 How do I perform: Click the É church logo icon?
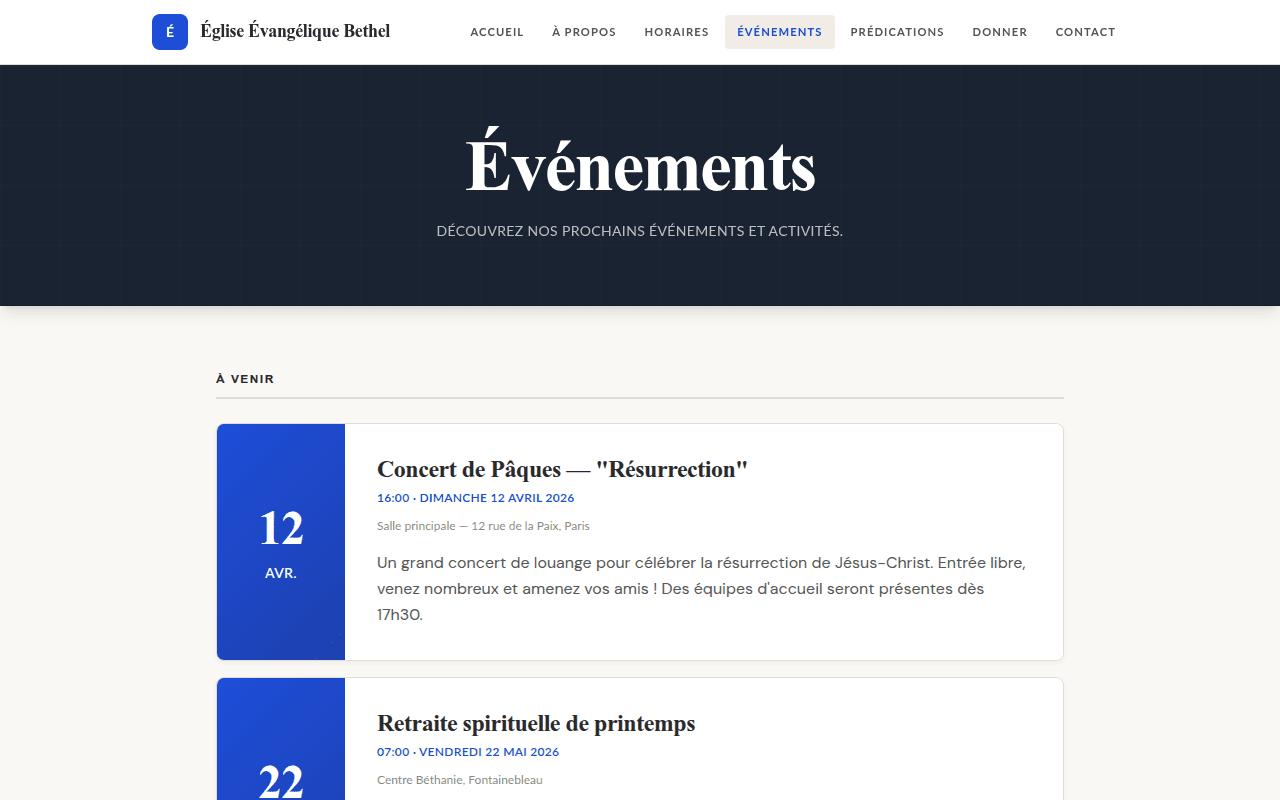click(170, 32)
